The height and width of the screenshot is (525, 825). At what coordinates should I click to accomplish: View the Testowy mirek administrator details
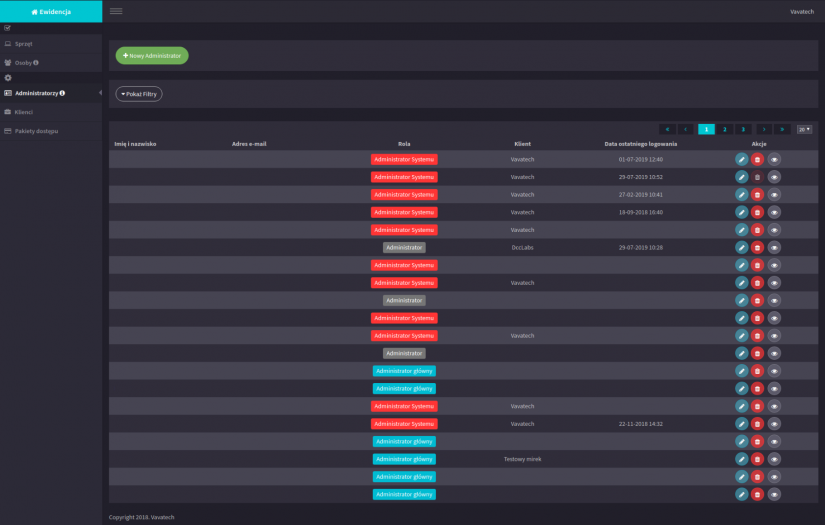(x=774, y=459)
